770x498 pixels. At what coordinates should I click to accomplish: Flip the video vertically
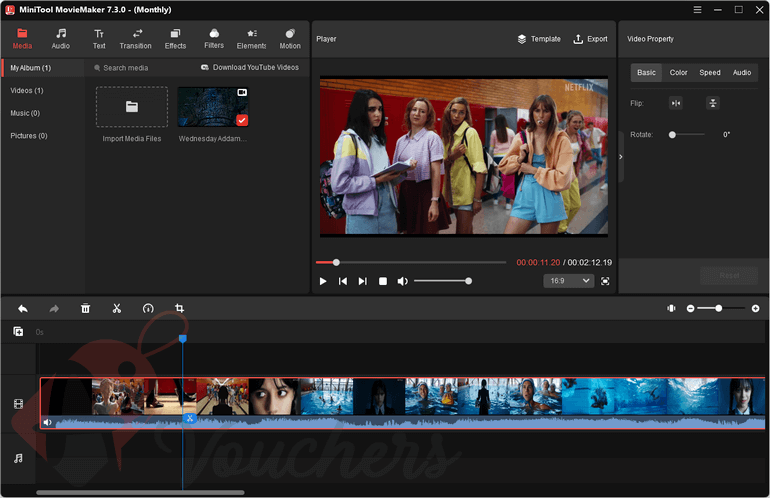(712, 103)
